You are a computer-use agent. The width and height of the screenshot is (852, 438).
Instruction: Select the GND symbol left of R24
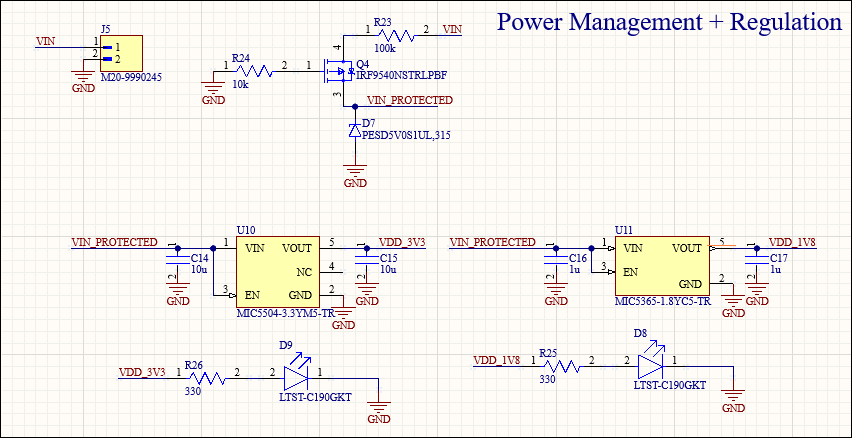click(x=213, y=93)
